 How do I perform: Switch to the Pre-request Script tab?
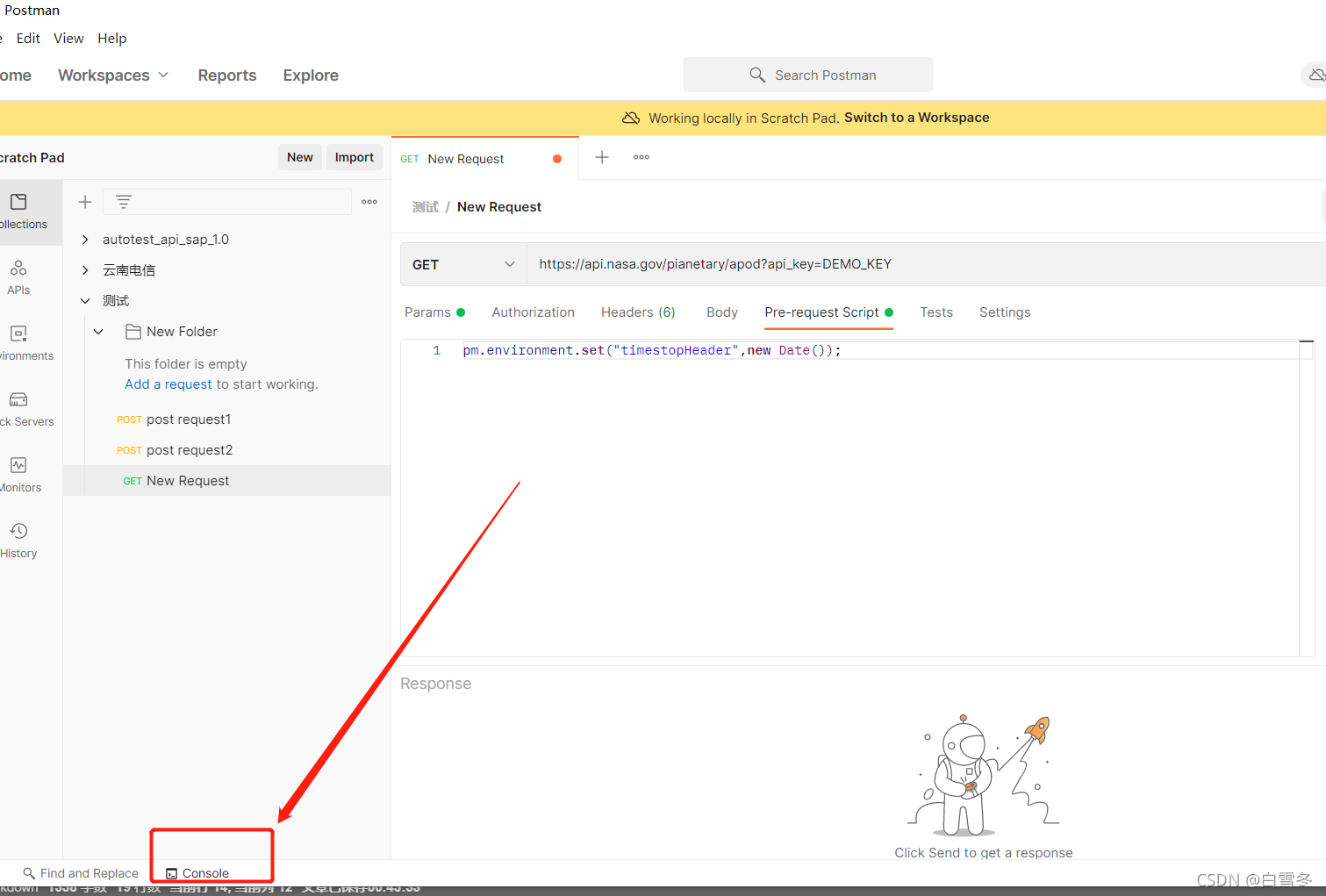pos(828,312)
